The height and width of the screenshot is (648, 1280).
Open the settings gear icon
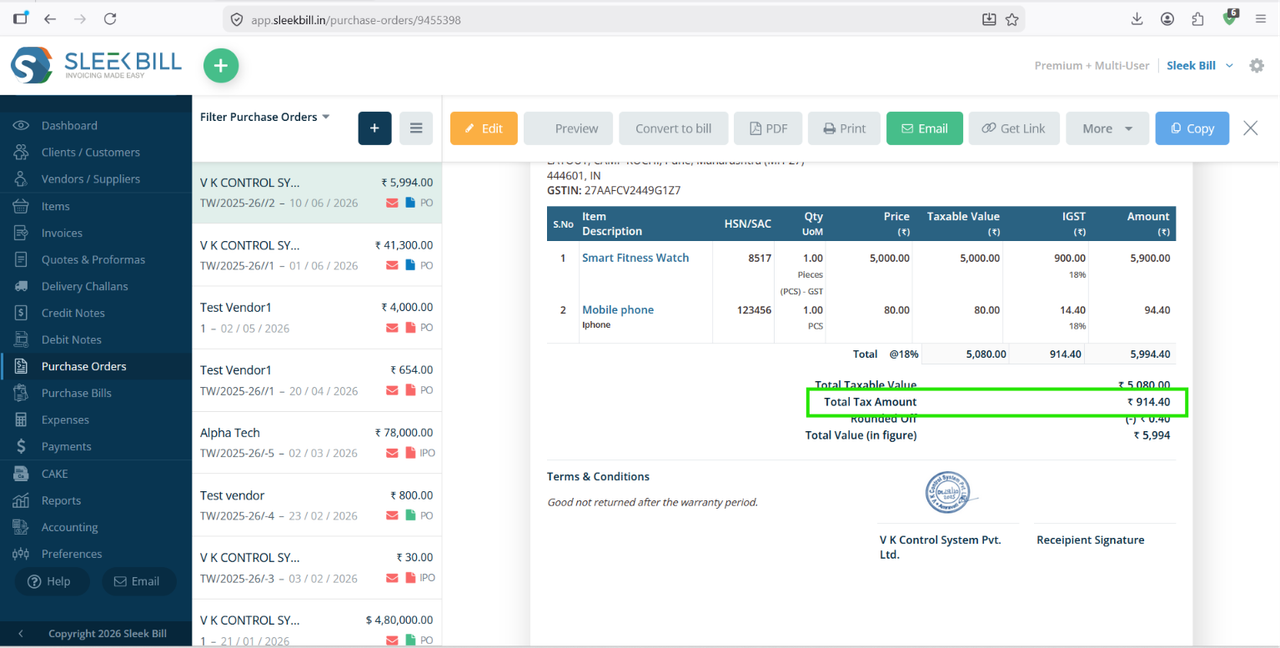tap(1257, 66)
